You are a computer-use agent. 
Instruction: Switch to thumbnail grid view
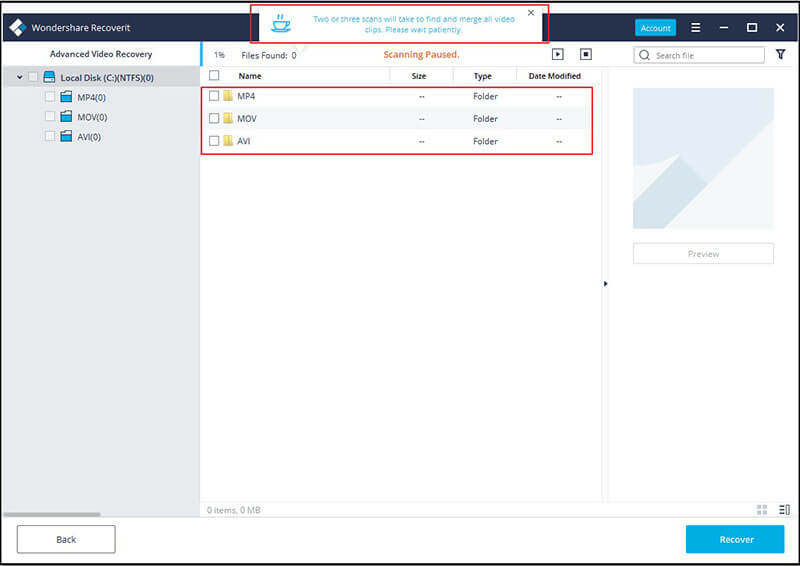[762, 509]
